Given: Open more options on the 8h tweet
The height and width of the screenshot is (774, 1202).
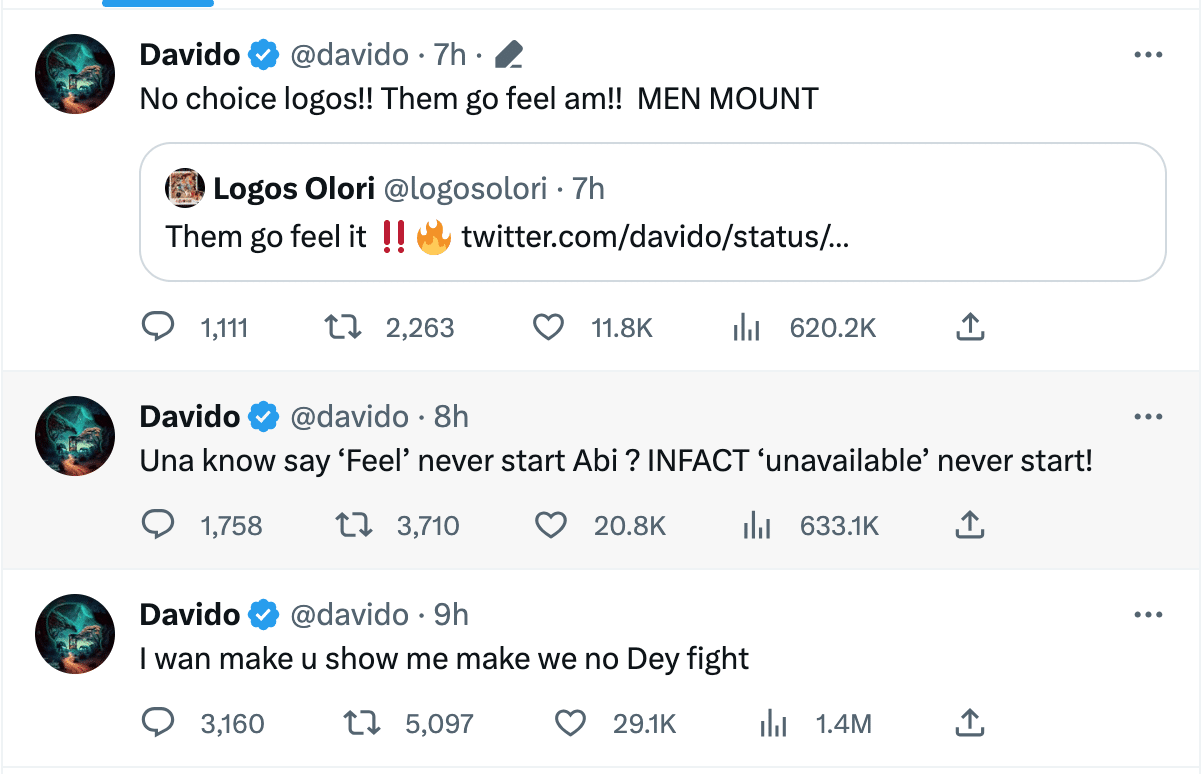Looking at the screenshot, I should (1148, 416).
